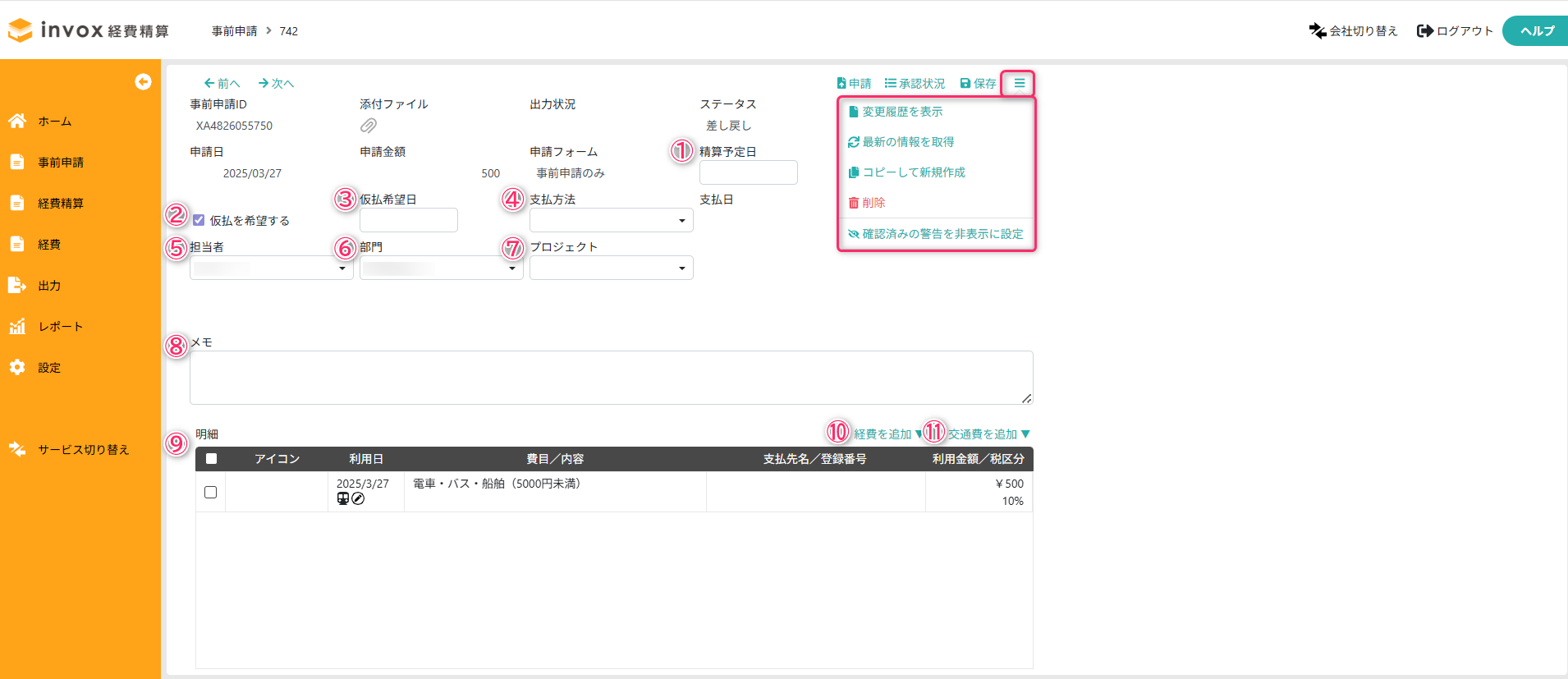This screenshot has width=1568, height=679.
Task: Select コピーして新規作成 from the menu
Action: coord(913,172)
